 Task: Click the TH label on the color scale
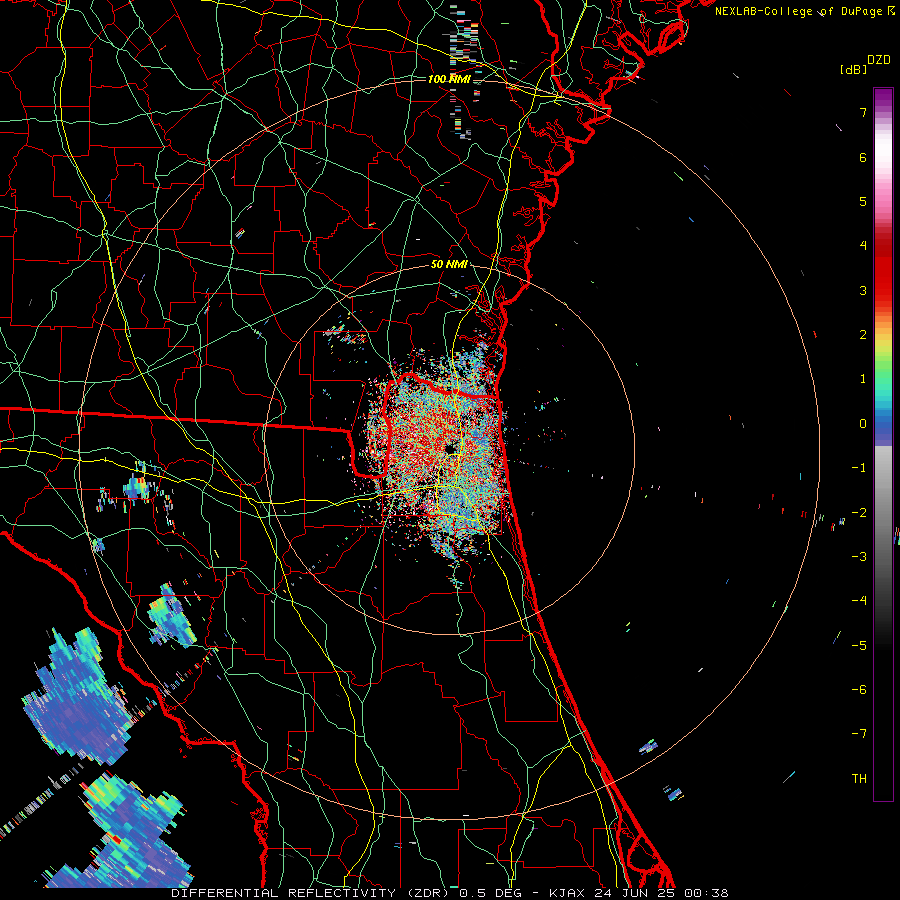pyautogui.click(x=859, y=779)
